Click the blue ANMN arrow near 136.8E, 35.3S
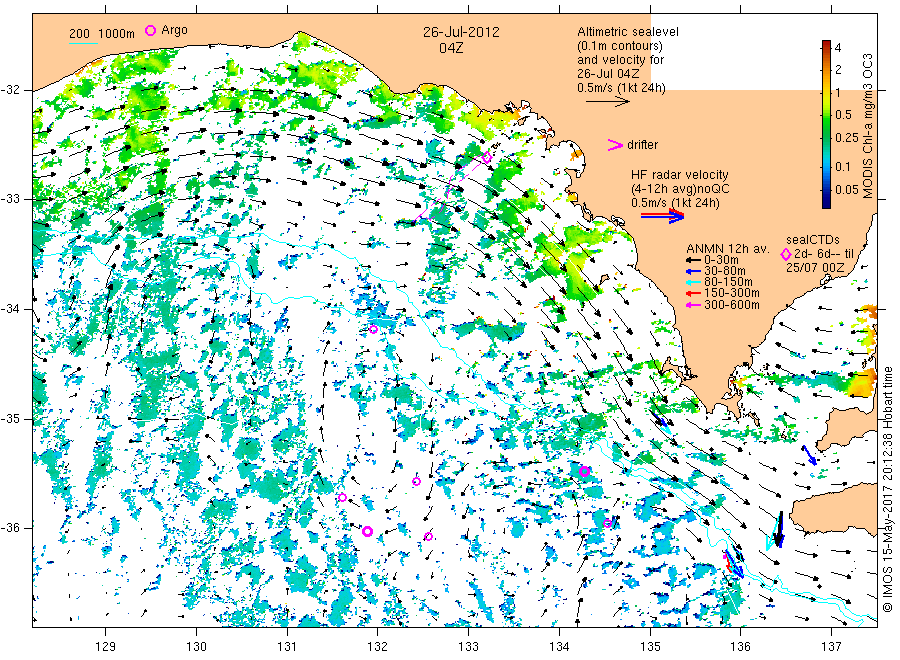Viewport: 900px width, 660px height. click(x=809, y=455)
